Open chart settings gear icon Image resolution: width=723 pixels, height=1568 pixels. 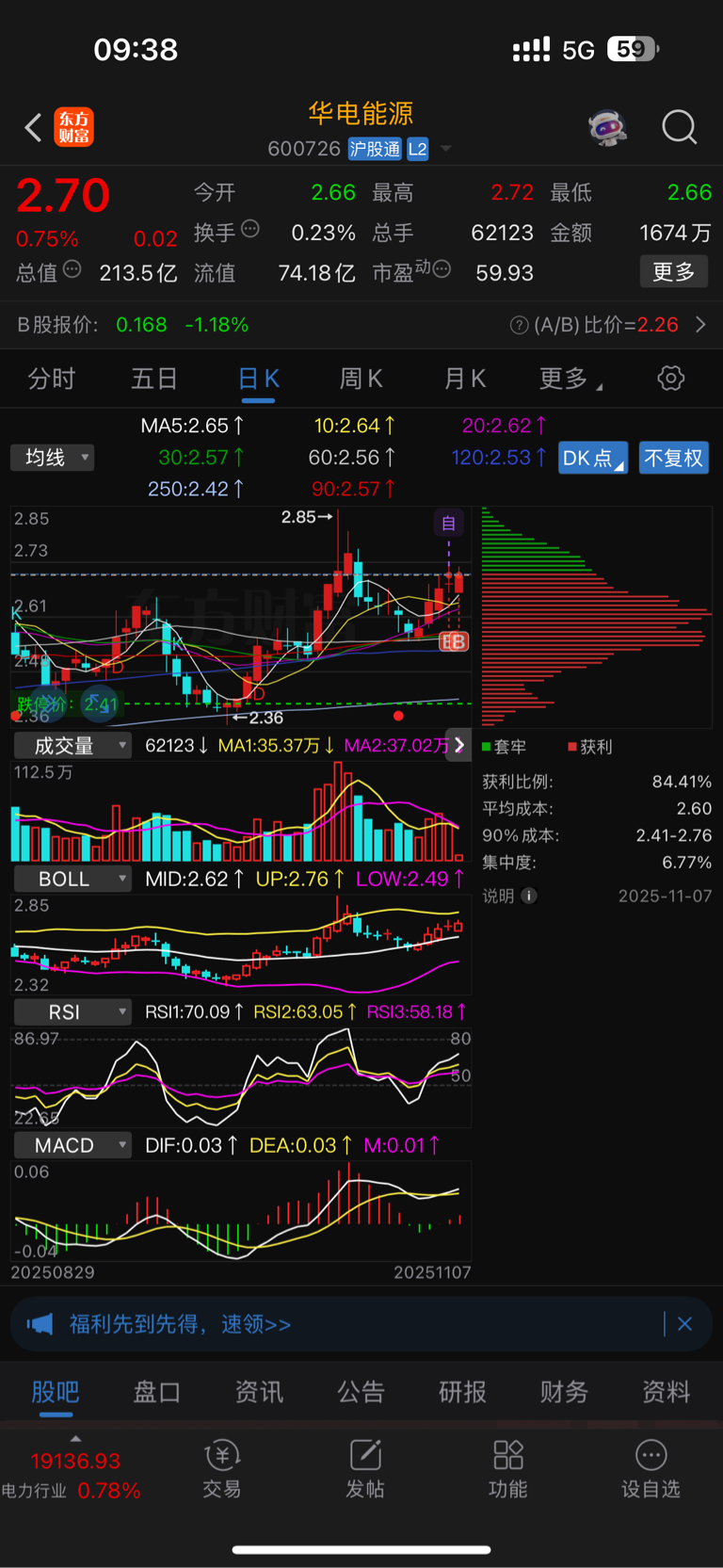pyautogui.click(x=670, y=379)
